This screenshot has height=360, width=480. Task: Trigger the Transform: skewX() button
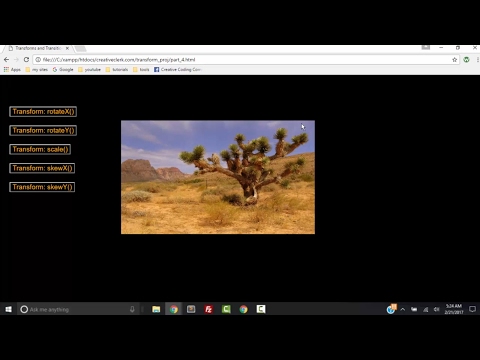(x=42, y=168)
